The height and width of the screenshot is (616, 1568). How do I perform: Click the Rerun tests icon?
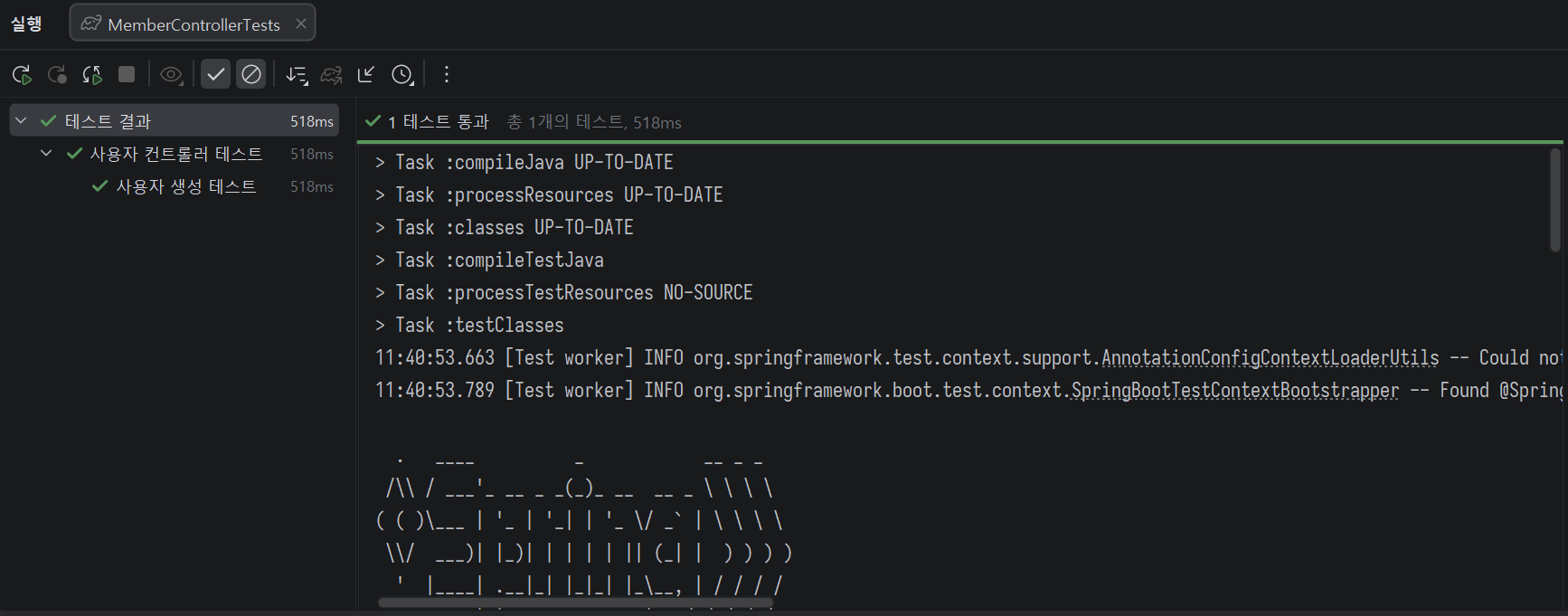coord(22,74)
